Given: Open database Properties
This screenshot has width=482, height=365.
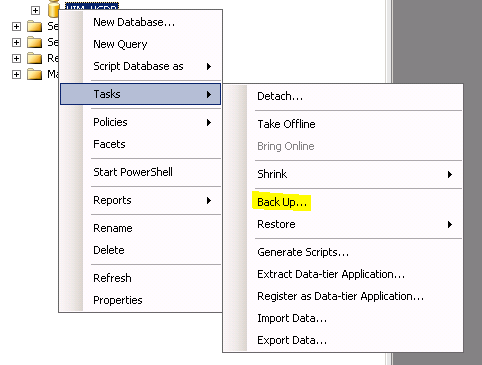Looking at the screenshot, I should click(140, 300).
